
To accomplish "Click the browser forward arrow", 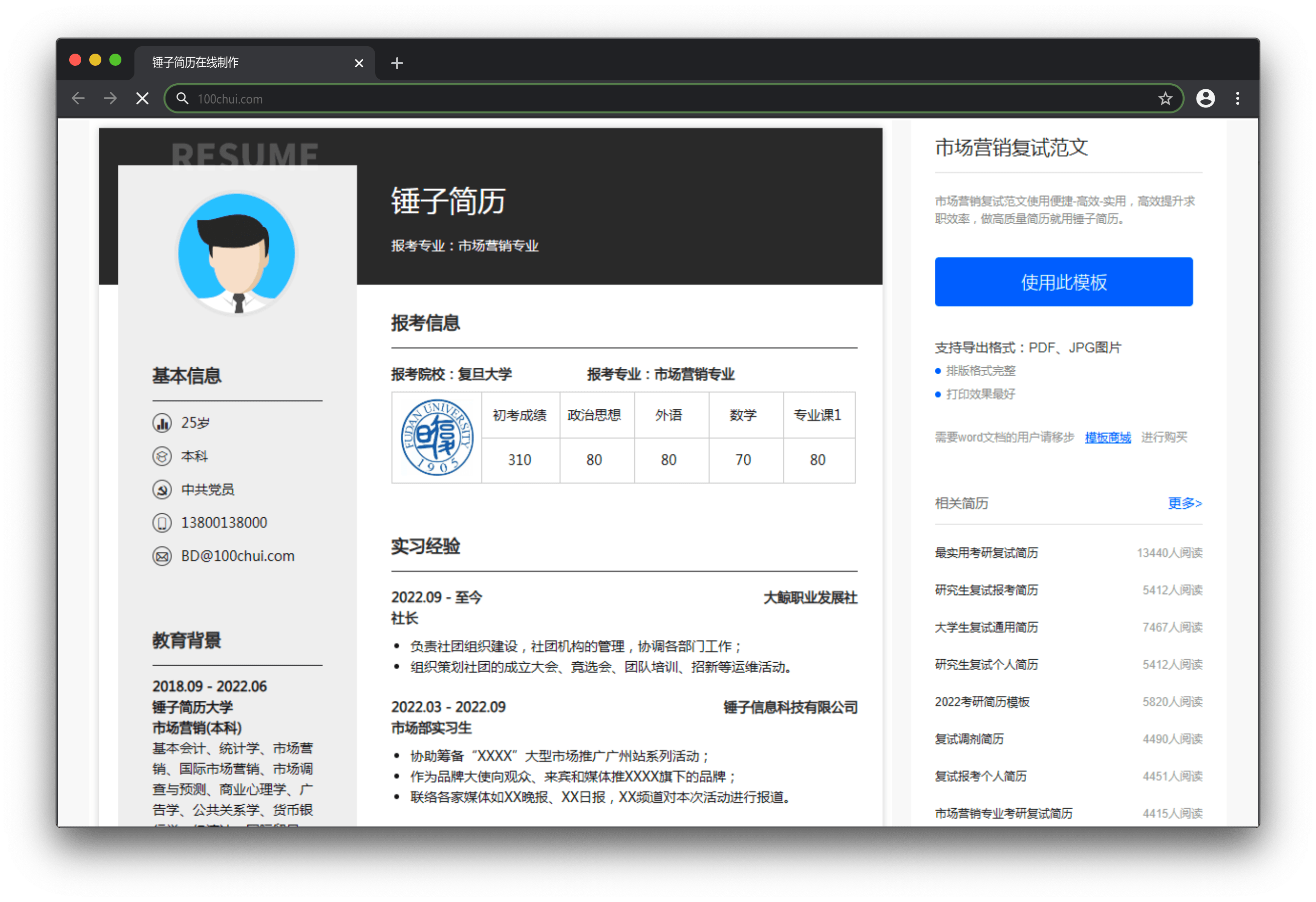I will (110, 99).
